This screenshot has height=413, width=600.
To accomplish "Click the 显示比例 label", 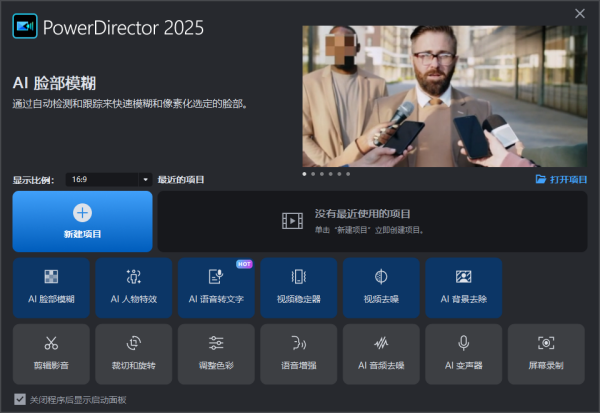I will click(x=33, y=180).
